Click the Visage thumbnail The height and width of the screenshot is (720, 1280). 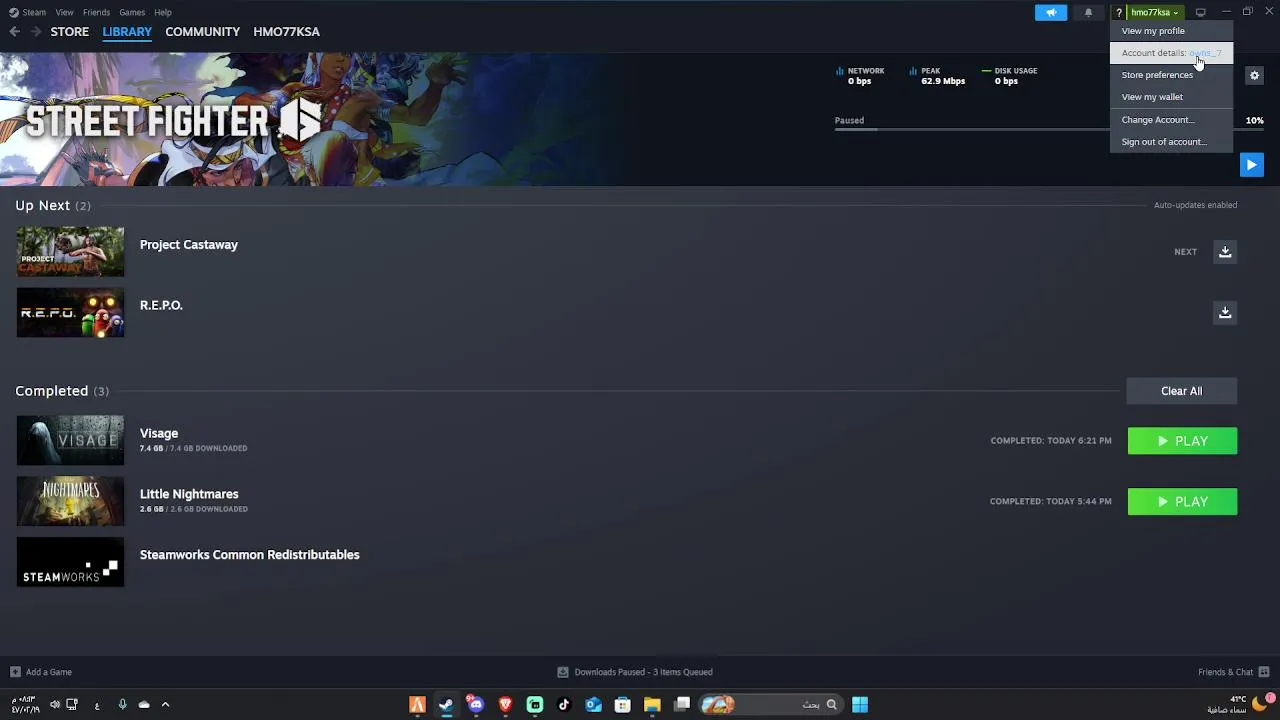pos(70,441)
